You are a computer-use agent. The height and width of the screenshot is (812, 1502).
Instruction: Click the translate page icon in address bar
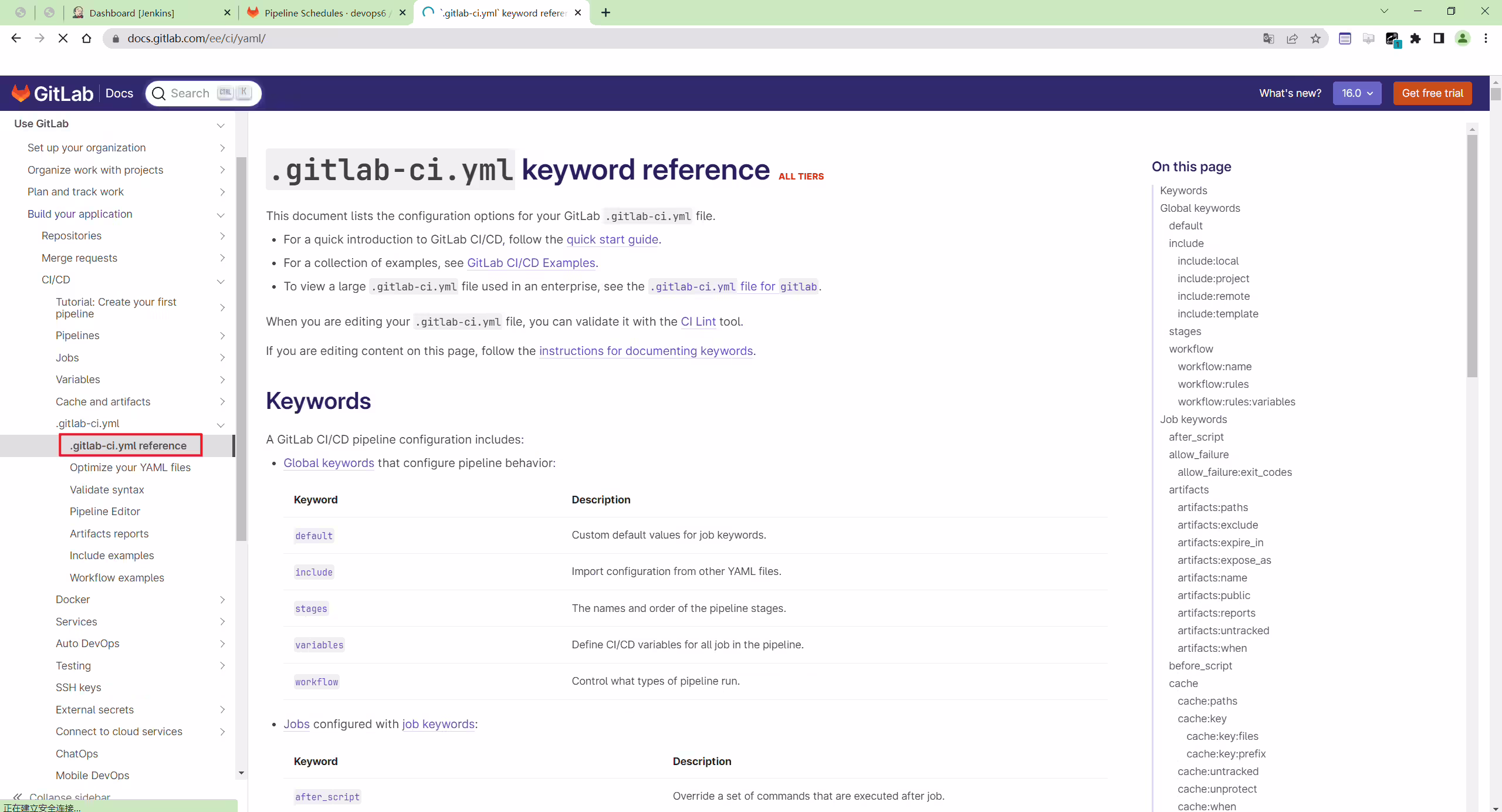pyautogui.click(x=1268, y=38)
